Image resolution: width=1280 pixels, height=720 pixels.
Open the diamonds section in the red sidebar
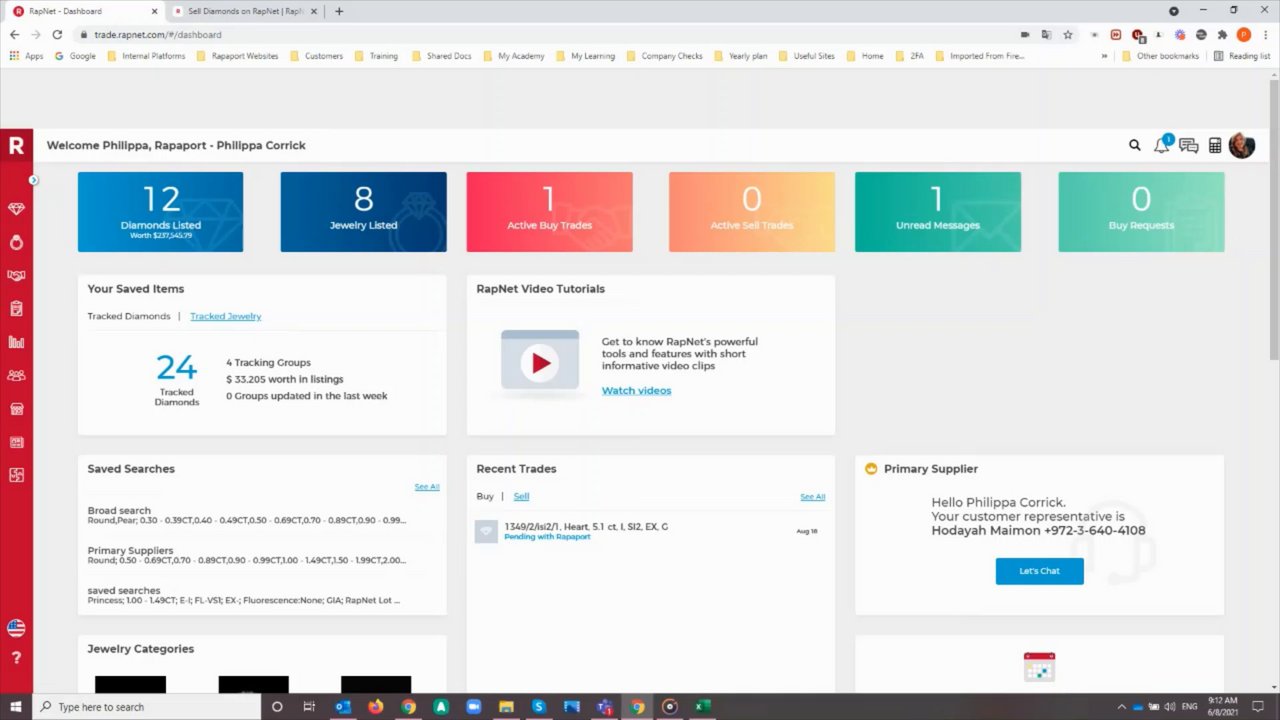[x=16, y=209]
